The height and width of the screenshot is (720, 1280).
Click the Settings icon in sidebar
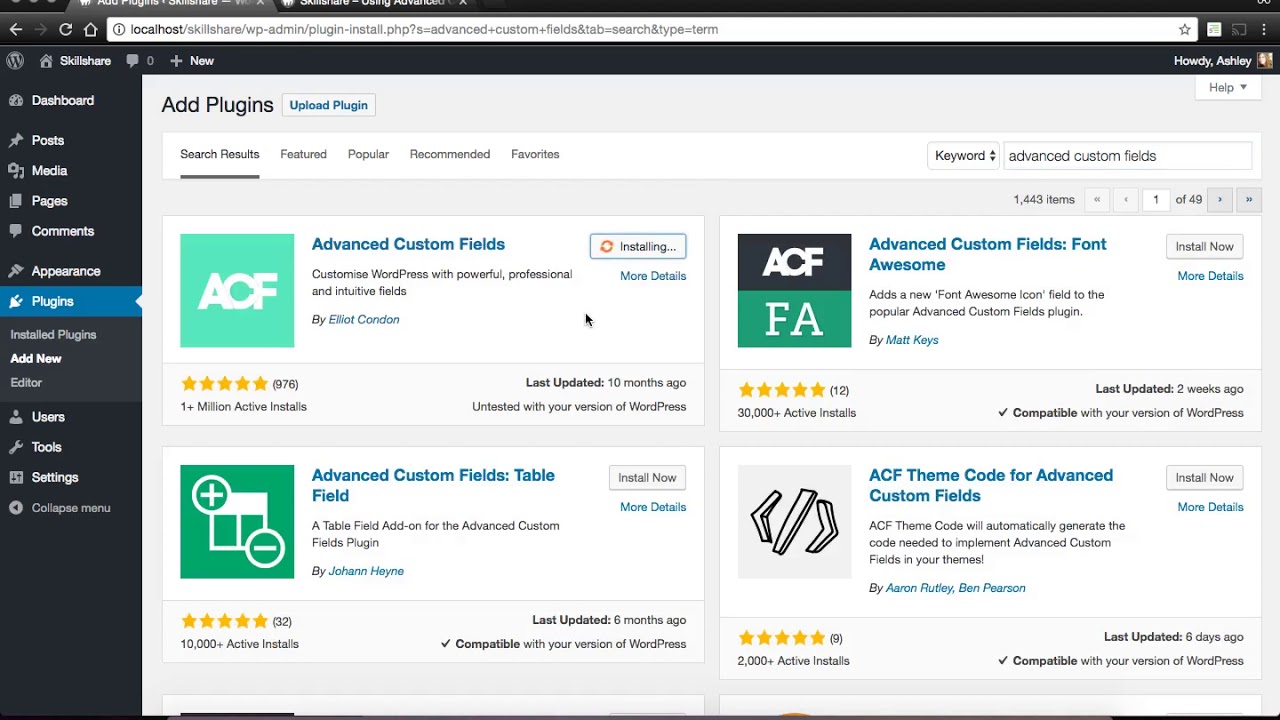16,477
